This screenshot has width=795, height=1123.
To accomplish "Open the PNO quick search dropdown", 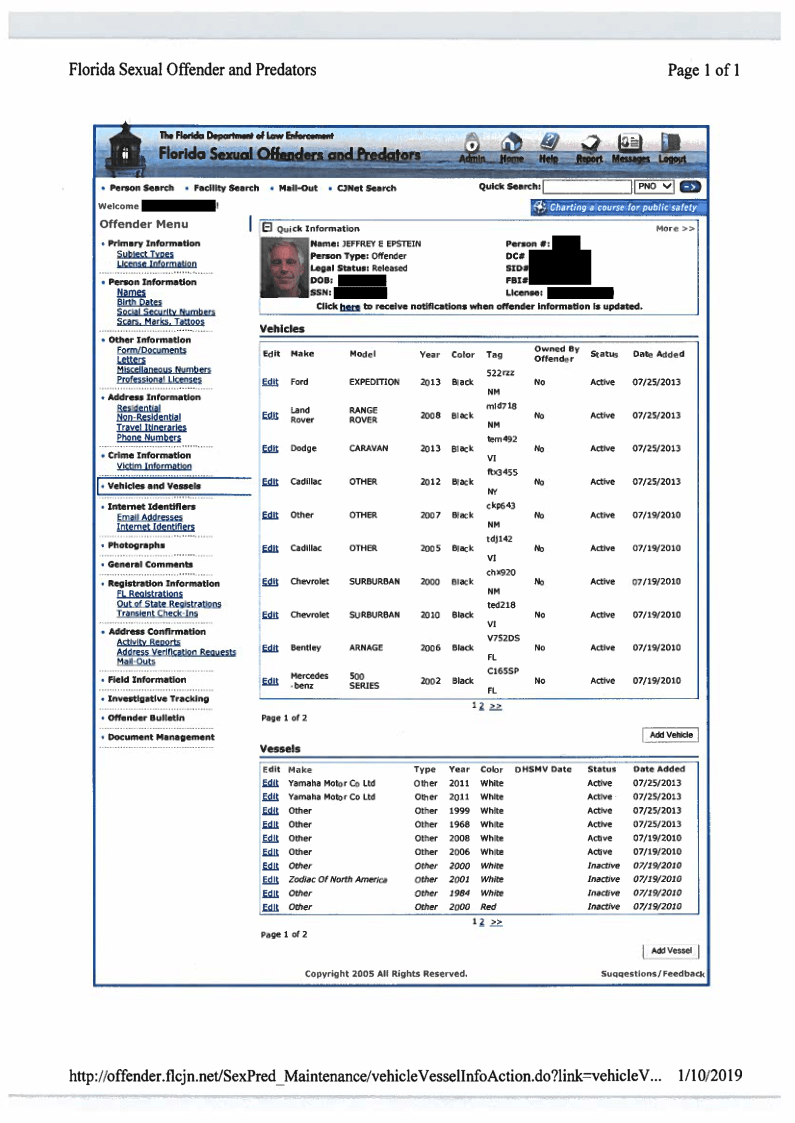I will pyautogui.click(x=654, y=187).
